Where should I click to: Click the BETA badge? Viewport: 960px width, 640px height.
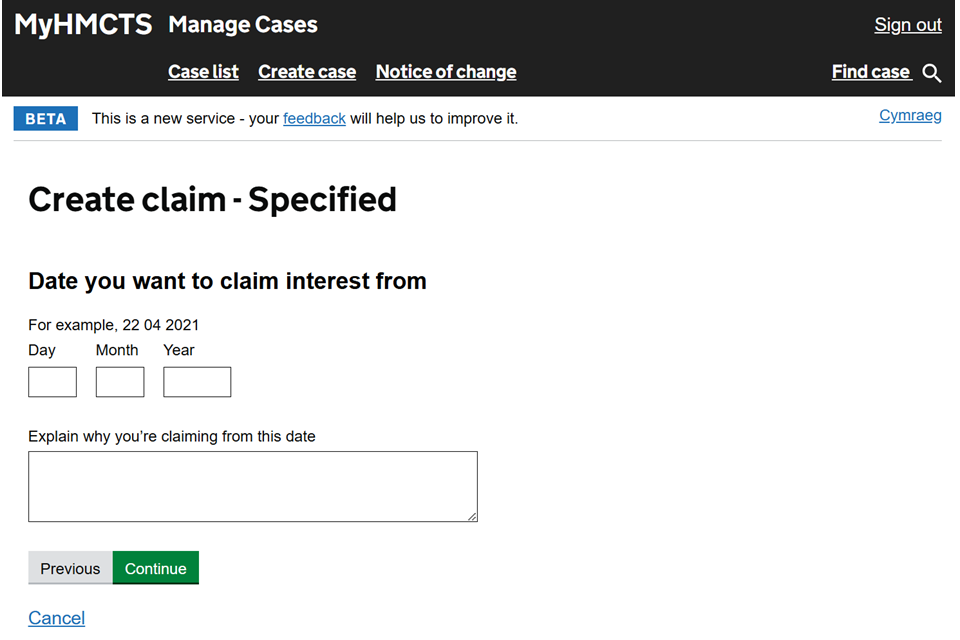45,119
